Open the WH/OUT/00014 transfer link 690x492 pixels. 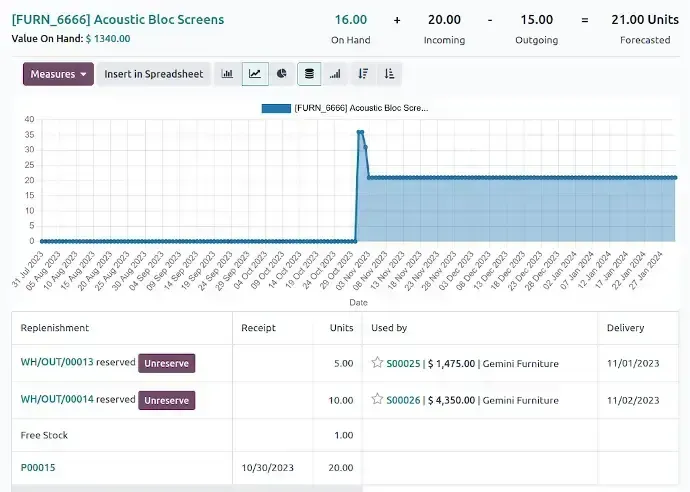pyautogui.click(x=57, y=399)
